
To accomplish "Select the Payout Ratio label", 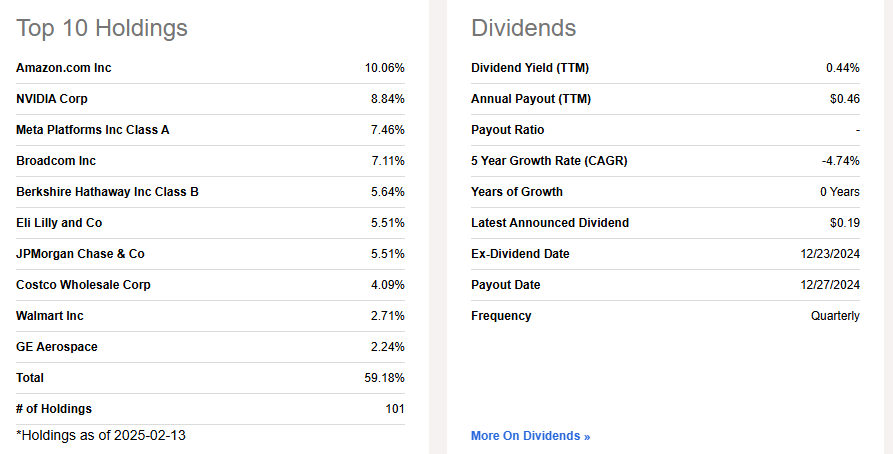I will point(507,130).
